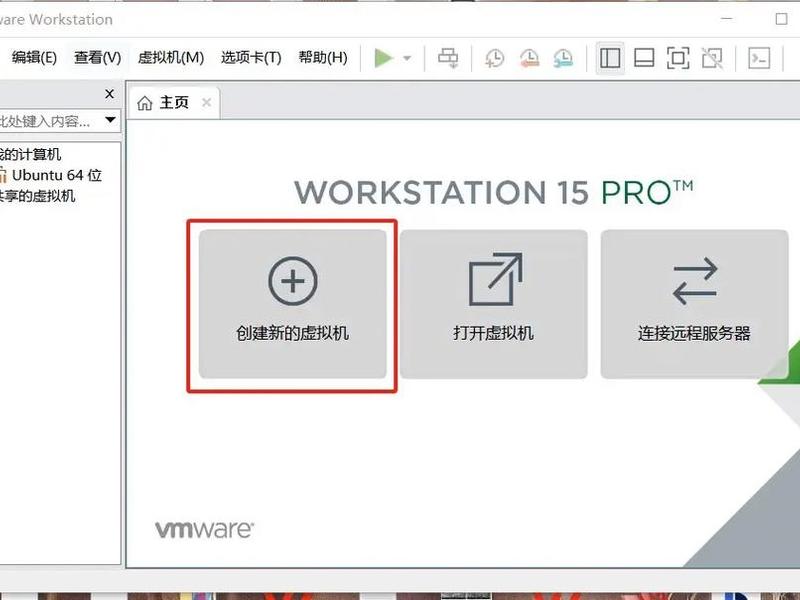Open the 查看(V) menu
The width and height of the screenshot is (800, 600).
pos(97,57)
